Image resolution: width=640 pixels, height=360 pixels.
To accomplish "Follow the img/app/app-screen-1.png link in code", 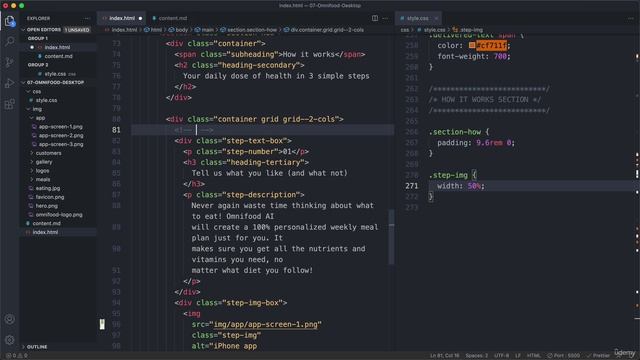I will point(266,324).
